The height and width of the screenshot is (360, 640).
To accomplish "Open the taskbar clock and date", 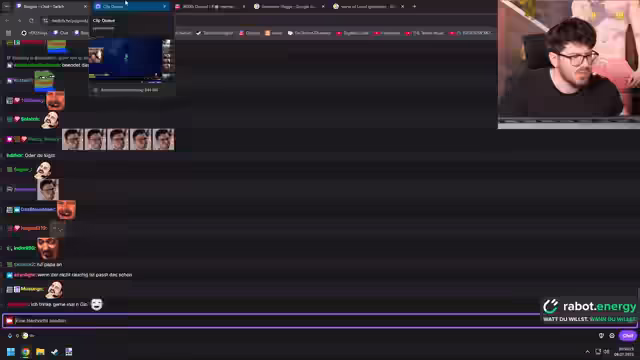I will 625,352.
